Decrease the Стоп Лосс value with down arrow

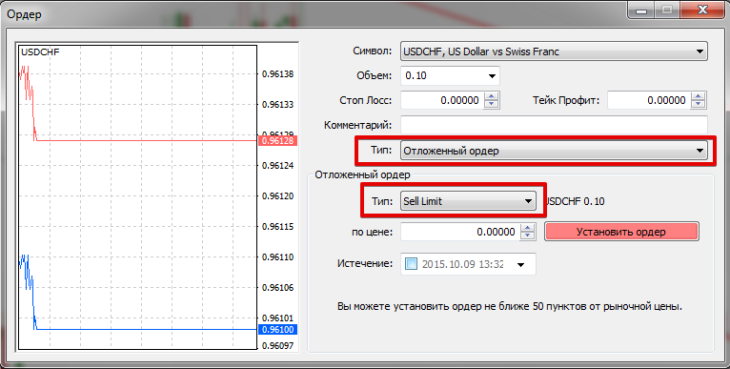492,105
